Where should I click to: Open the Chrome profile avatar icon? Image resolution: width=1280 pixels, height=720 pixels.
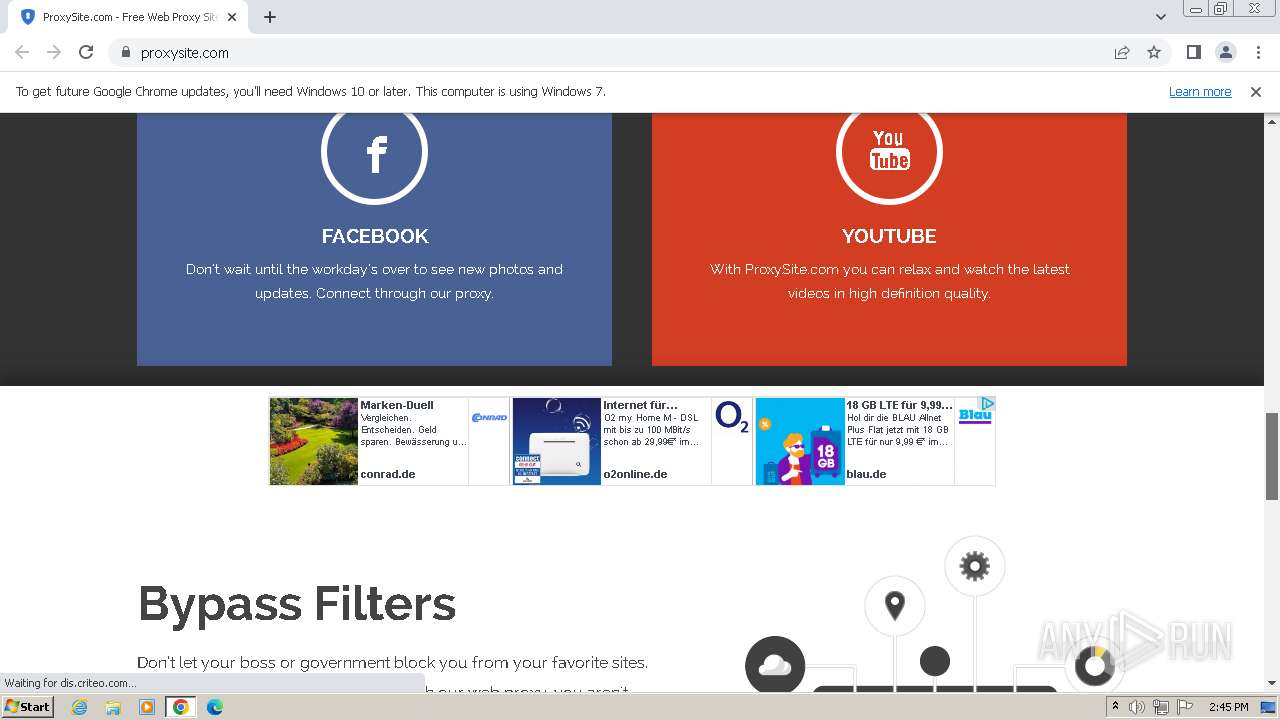(1225, 52)
